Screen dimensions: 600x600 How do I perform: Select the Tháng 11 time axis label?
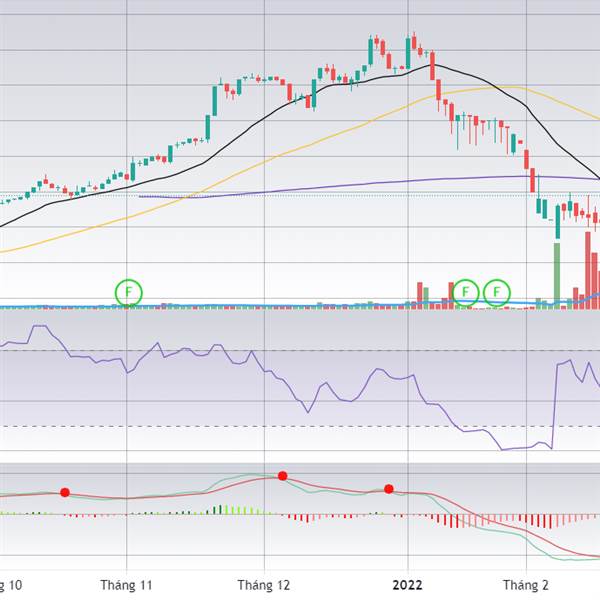coord(126,585)
